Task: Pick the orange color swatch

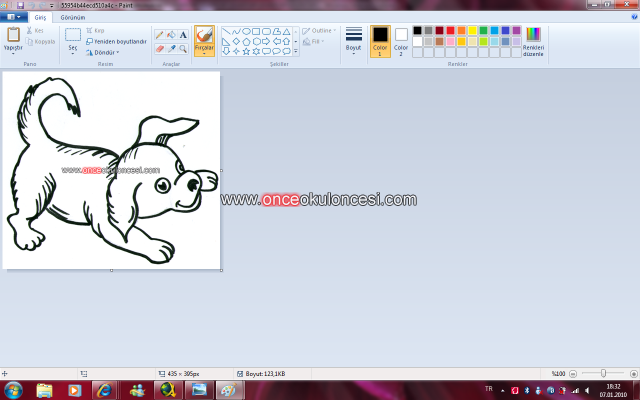Action: pos(462,31)
